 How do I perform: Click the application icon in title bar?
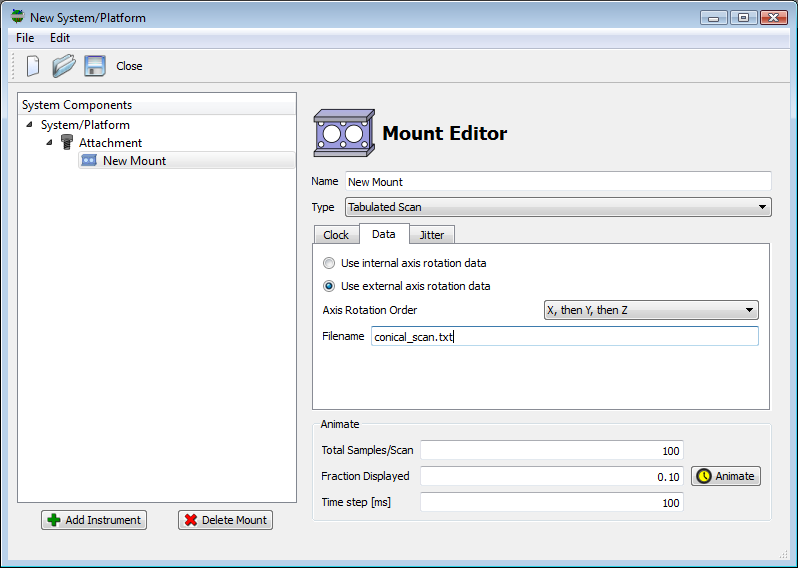tap(18, 17)
